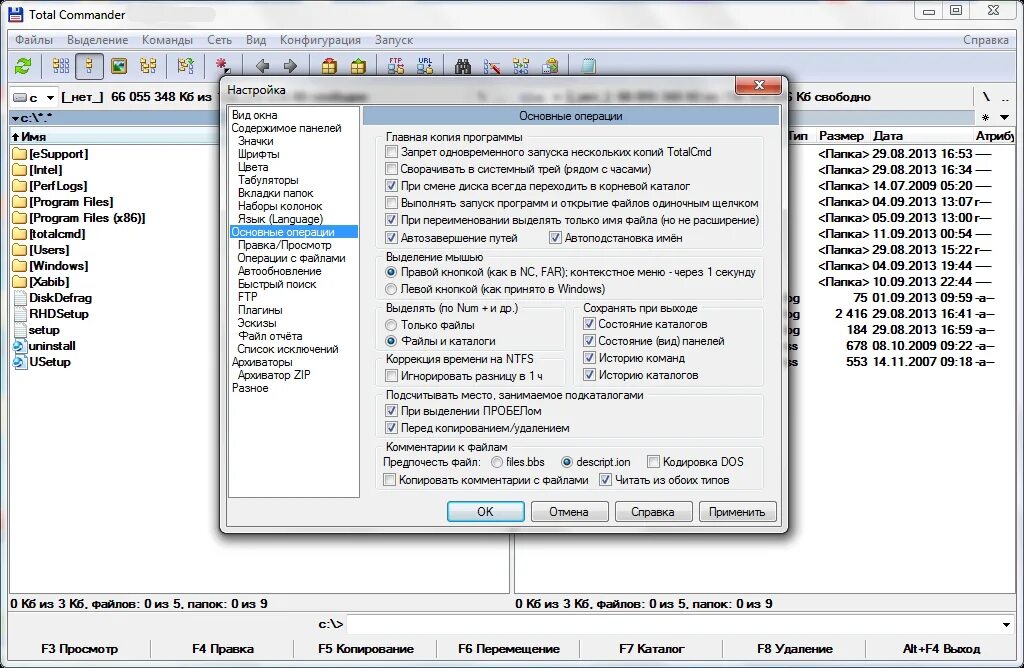Image resolution: width=1024 pixels, height=668 pixels.
Task: Click the synchronize directories toolbar icon
Action: pos(521,66)
